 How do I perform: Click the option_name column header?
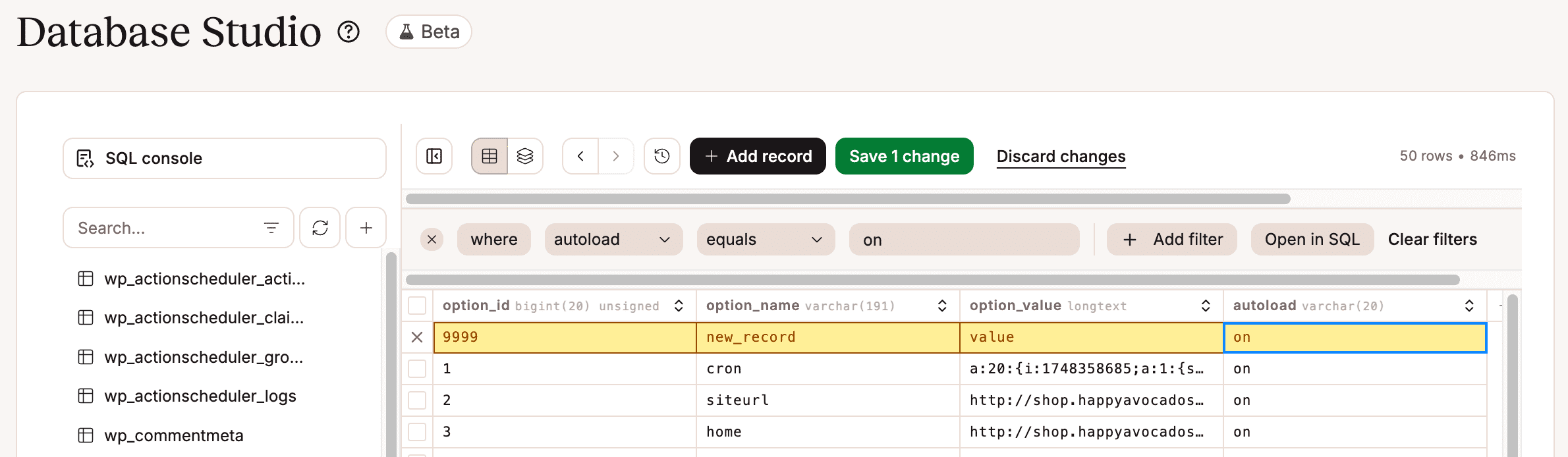coord(828,306)
